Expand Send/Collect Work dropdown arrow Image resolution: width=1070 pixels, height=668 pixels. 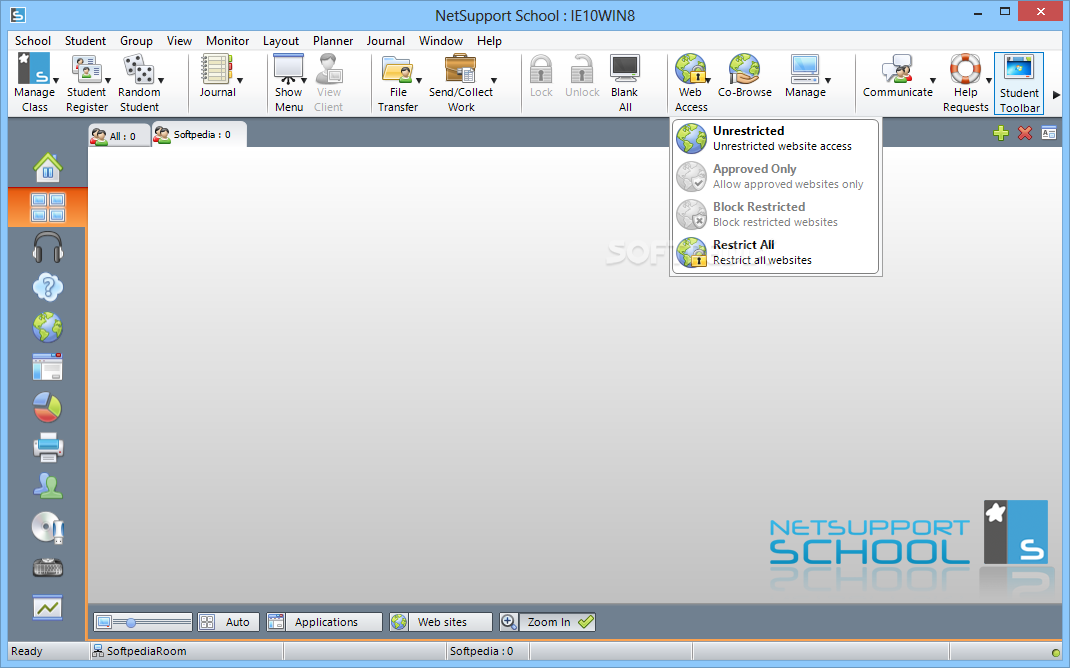tap(494, 81)
